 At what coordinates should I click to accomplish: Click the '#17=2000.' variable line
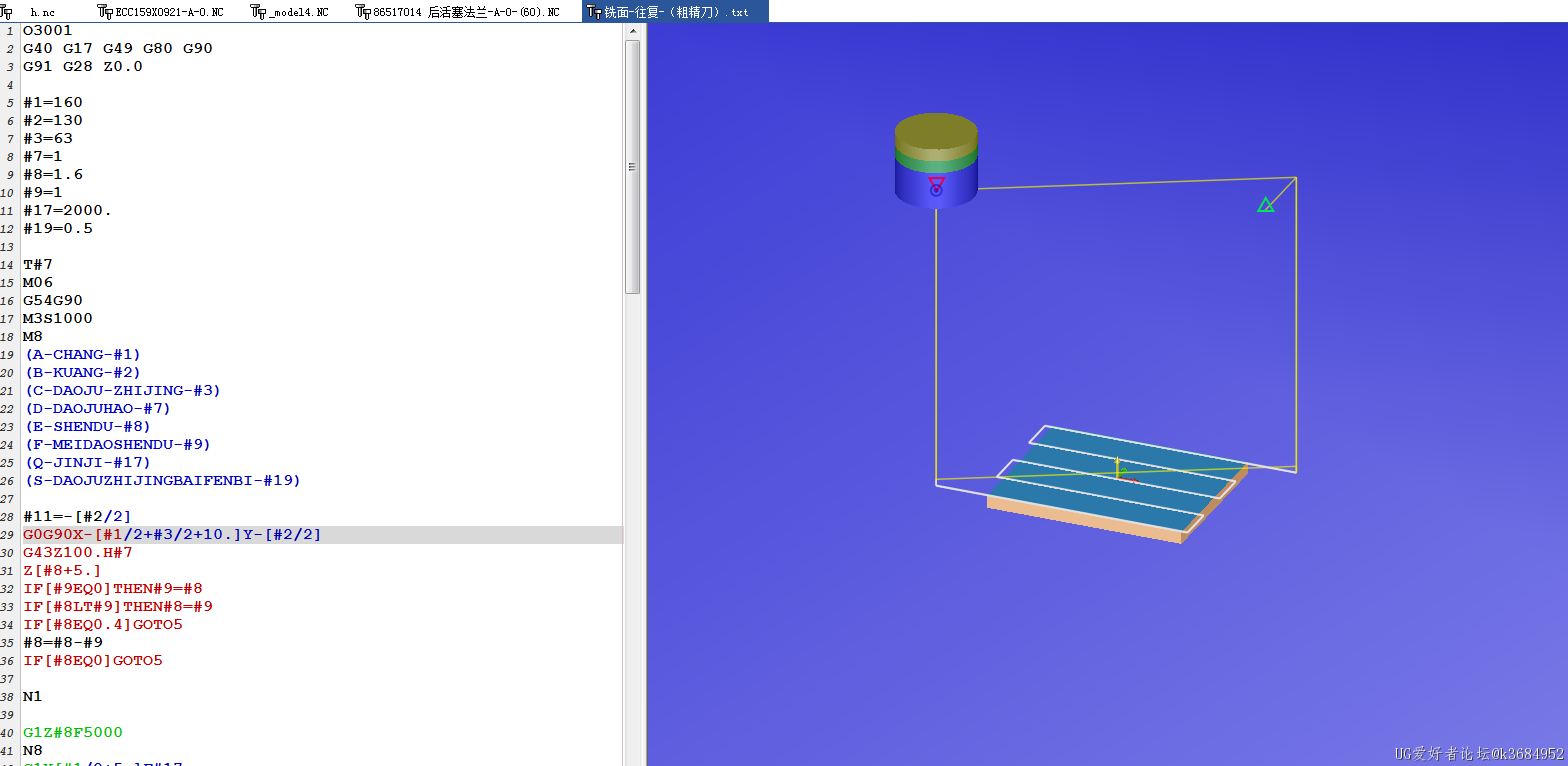68,210
